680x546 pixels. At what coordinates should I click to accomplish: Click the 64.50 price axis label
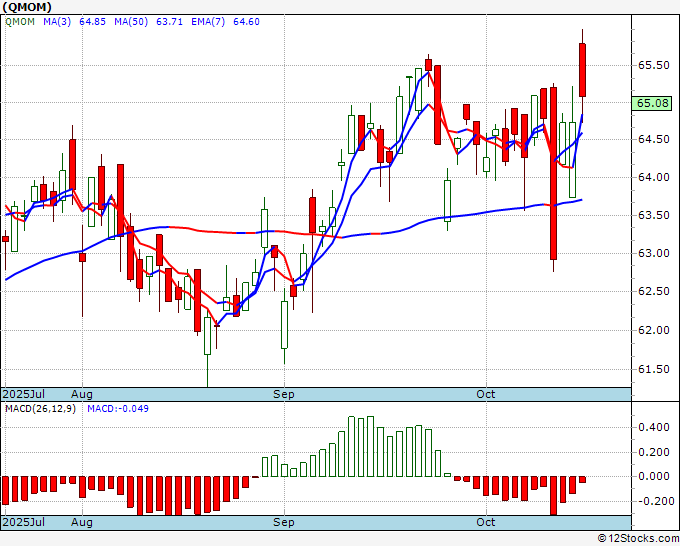click(654, 139)
